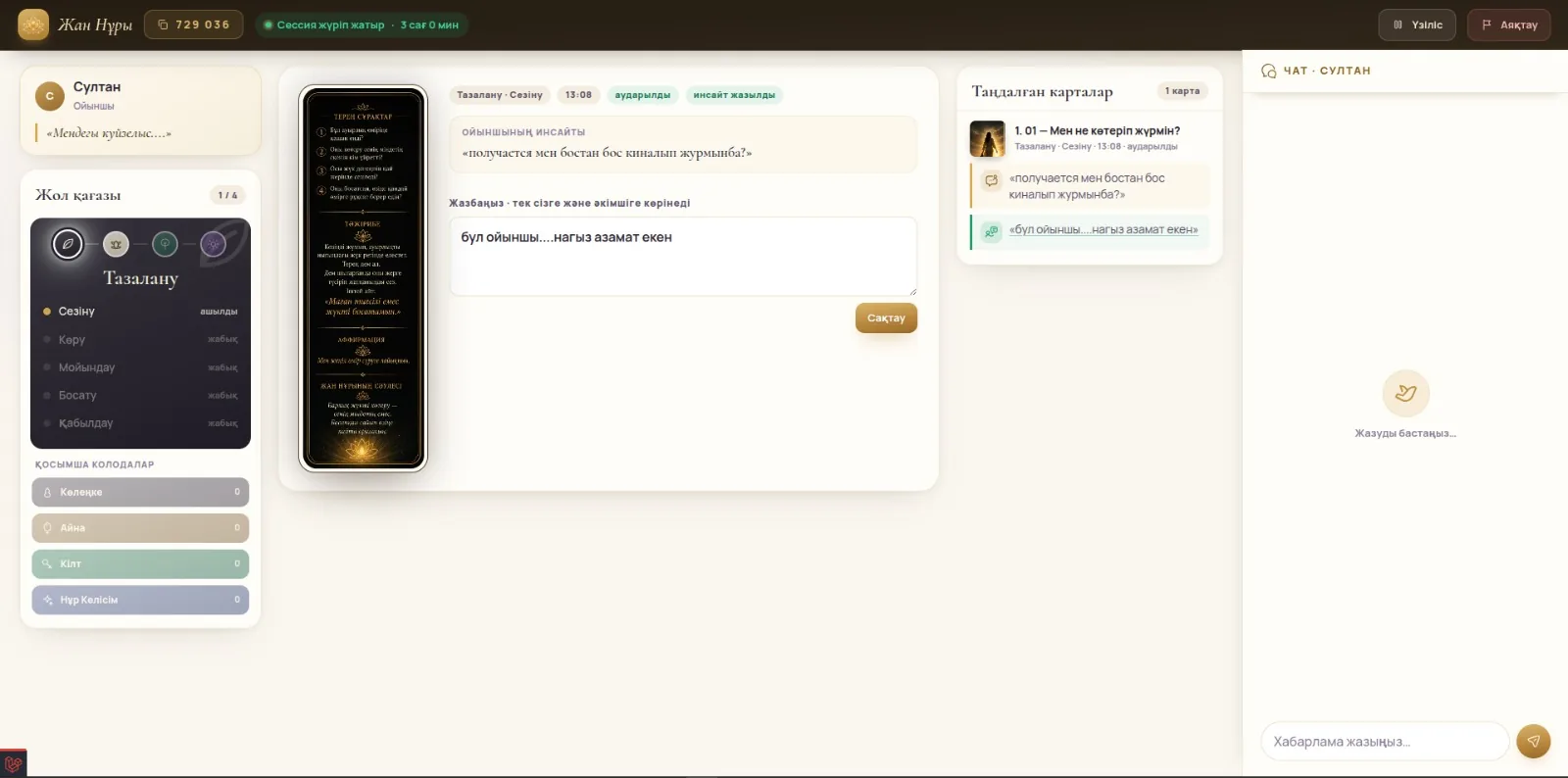Click the аударылды status tag

pyautogui.click(x=643, y=95)
